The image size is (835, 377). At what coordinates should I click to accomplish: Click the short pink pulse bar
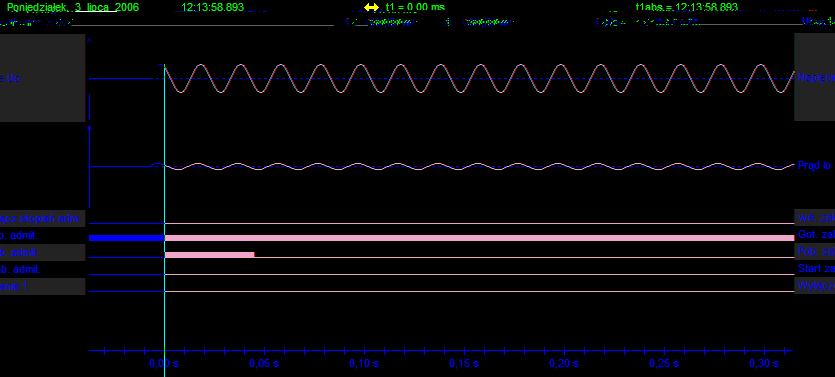point(210,255)
